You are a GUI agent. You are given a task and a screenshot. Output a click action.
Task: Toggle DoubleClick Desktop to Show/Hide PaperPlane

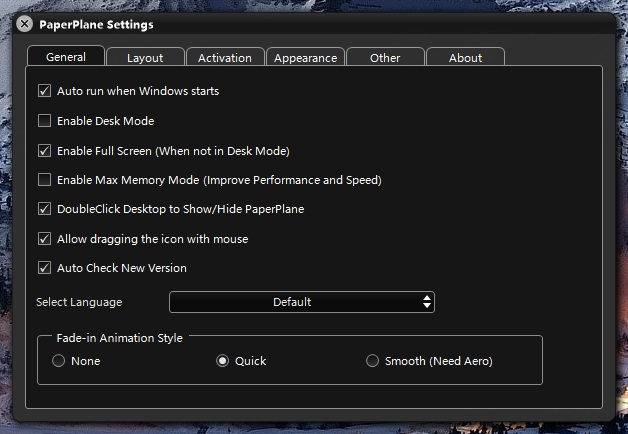pos(44,209)
